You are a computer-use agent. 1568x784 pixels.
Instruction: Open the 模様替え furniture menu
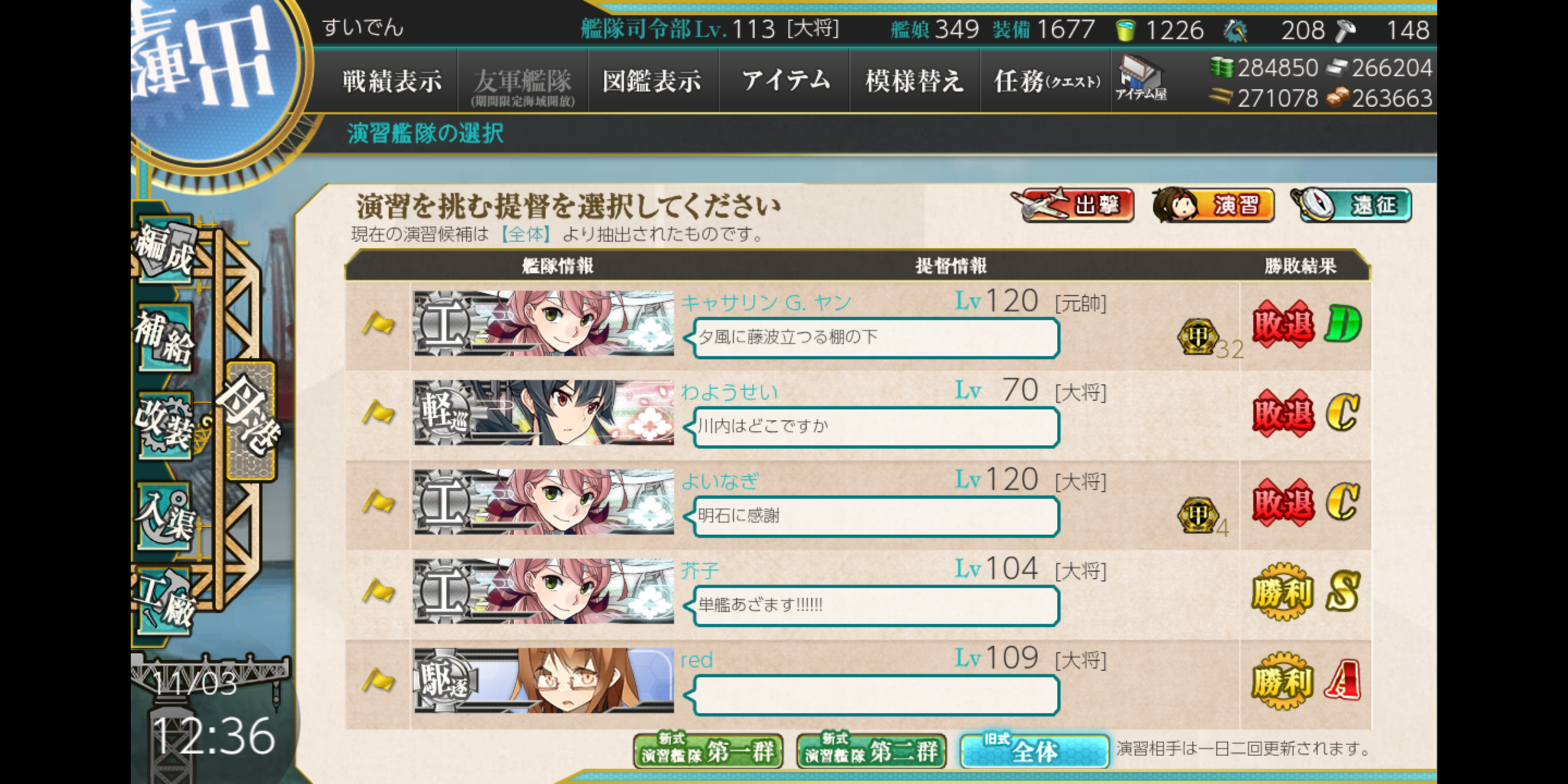coord(914,81)
